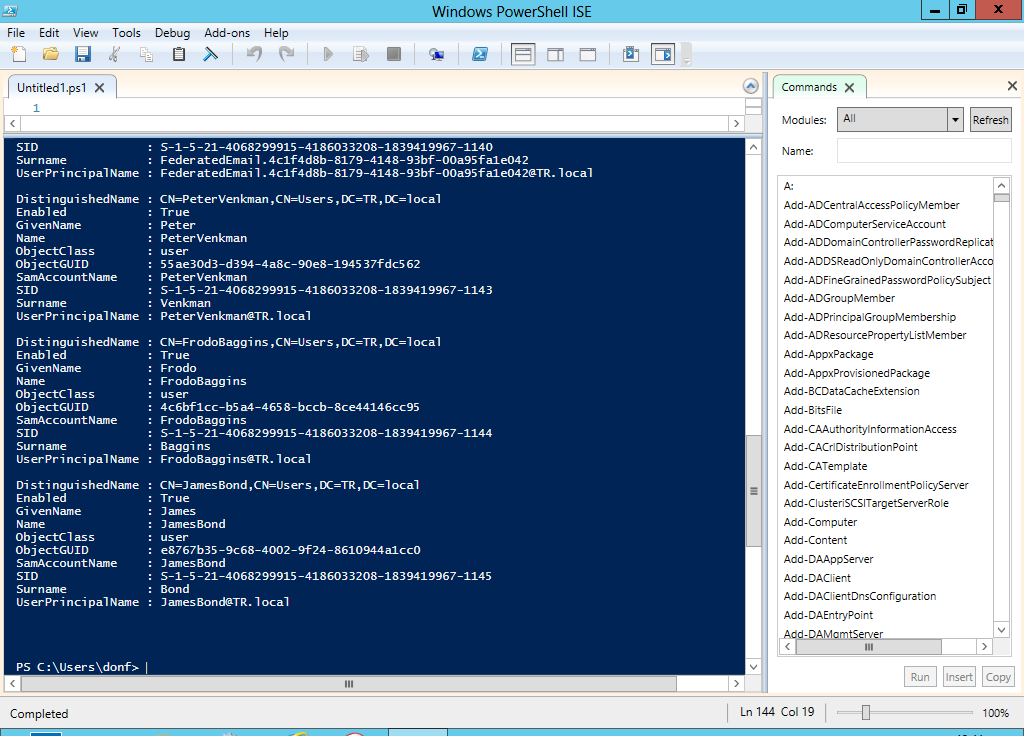The height and width of the screenshot is (736, 1024).
Task: Select Add-ADGroupMember from the command list
Action: 839,298
